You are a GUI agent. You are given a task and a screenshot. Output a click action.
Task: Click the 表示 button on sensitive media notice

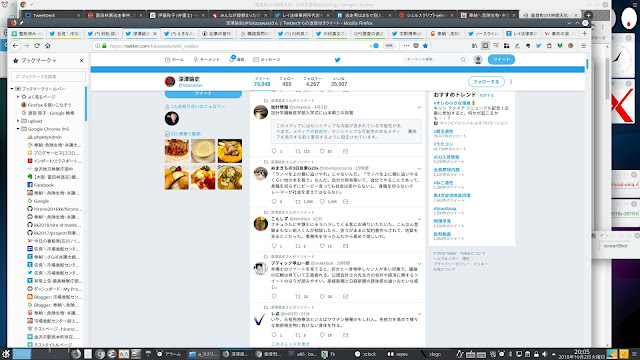point(412,131)
